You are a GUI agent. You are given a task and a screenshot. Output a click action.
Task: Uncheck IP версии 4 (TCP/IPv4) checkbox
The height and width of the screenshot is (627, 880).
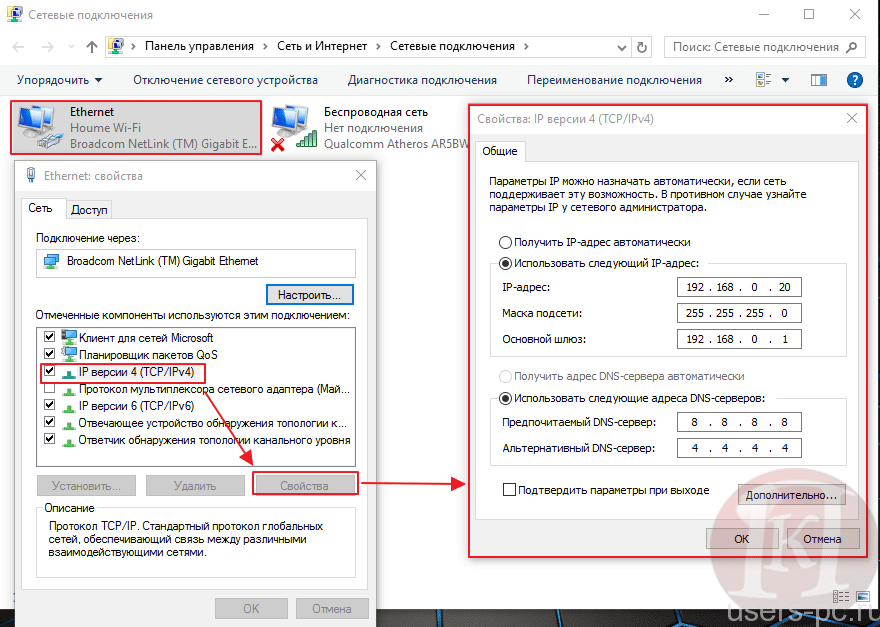coord(50,372)
